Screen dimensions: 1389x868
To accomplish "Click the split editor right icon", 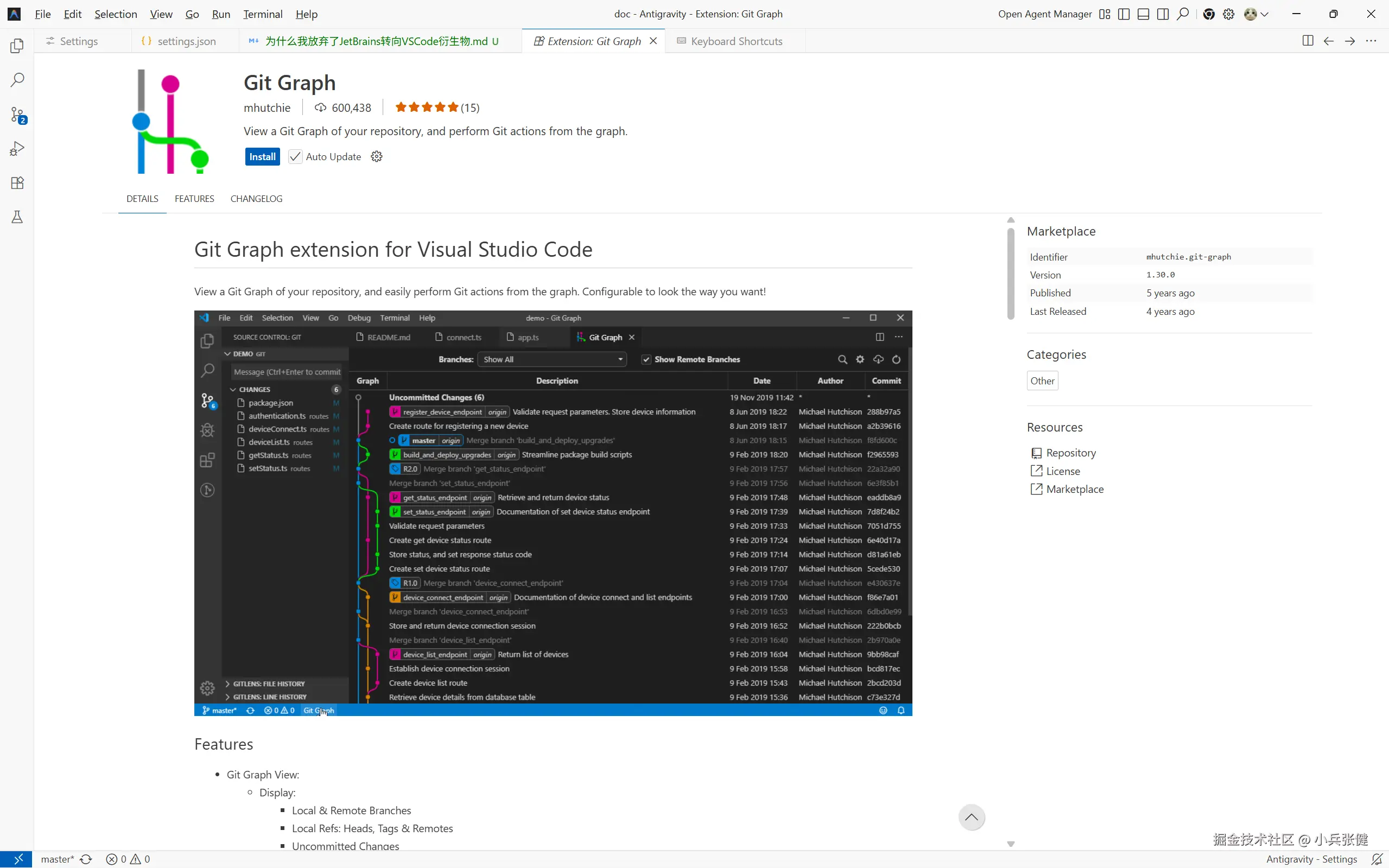I will click(1308, 41).
